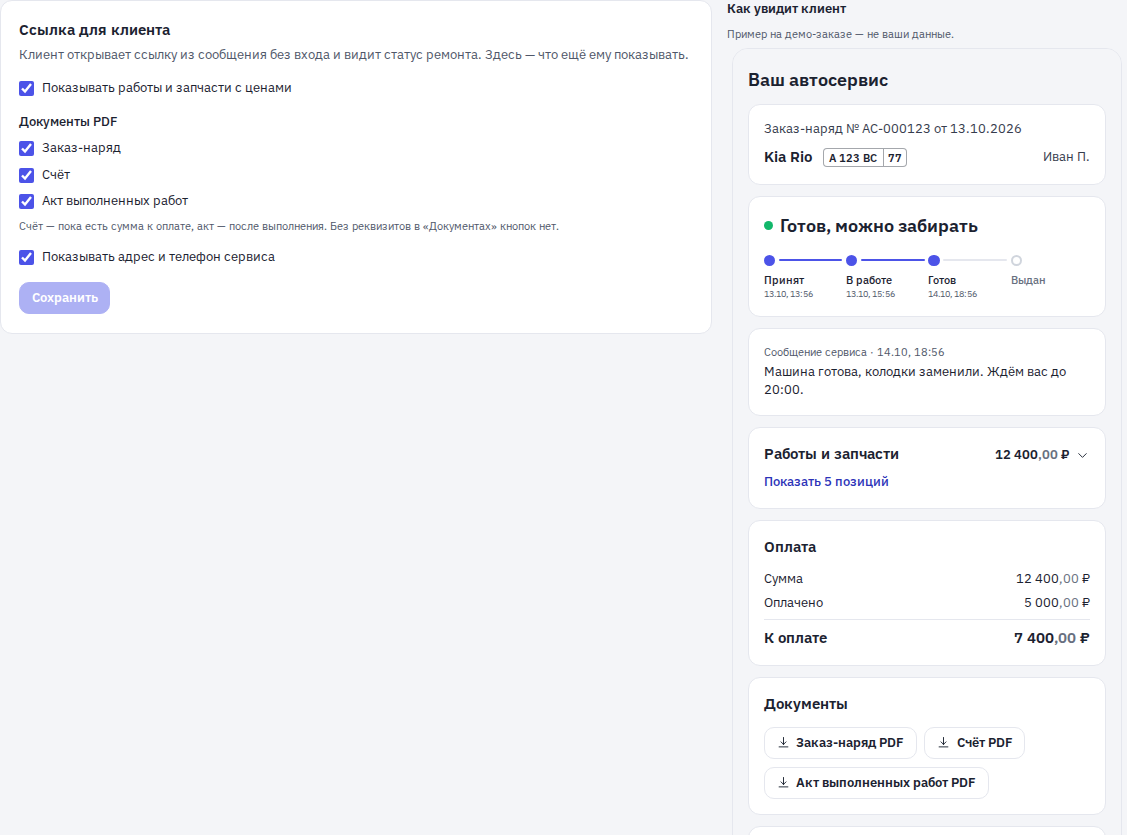Click the К оплате amount 7 400,00 ₽
Image resolution: width=1127 pixels, height=835 pixels.
pos(1052,638)
